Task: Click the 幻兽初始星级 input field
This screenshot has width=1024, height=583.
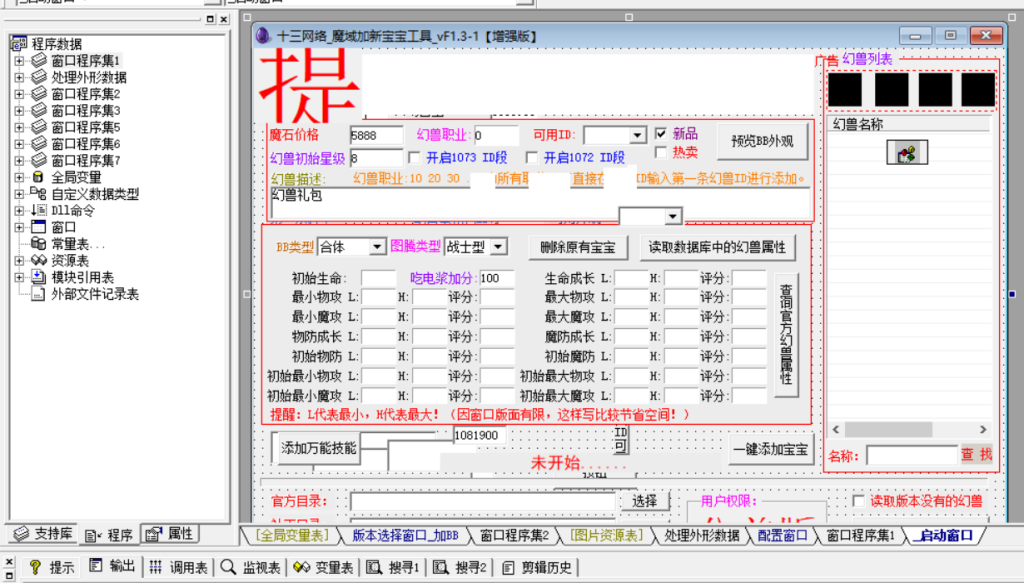Action: pyautogui.click(x=376, y=158)
